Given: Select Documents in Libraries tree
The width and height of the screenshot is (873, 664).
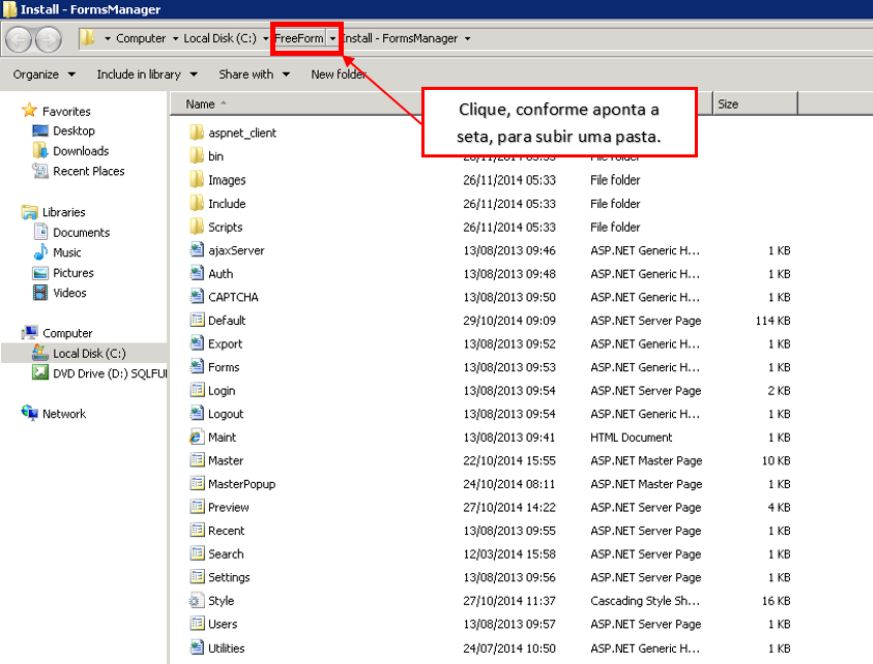Looking at the screenshot, I should coord(81,232).
